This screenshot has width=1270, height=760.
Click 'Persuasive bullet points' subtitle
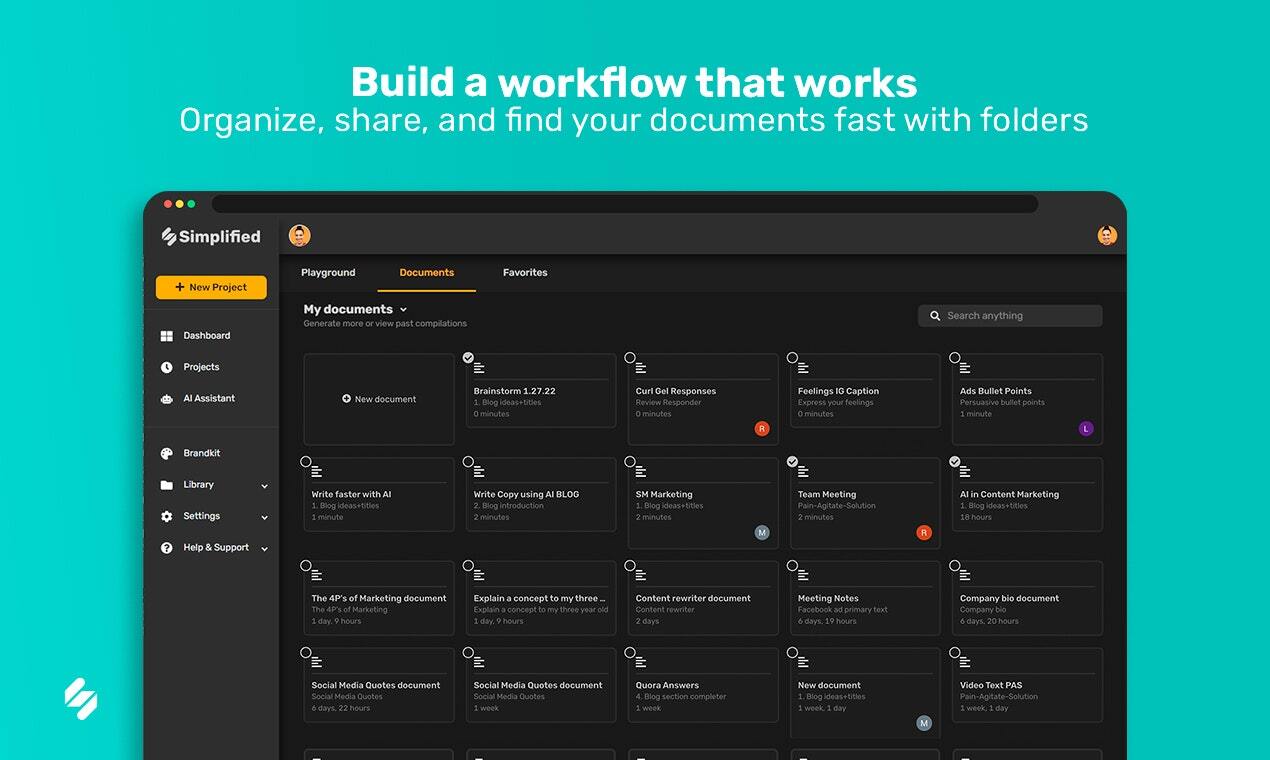click(1002, 402)
